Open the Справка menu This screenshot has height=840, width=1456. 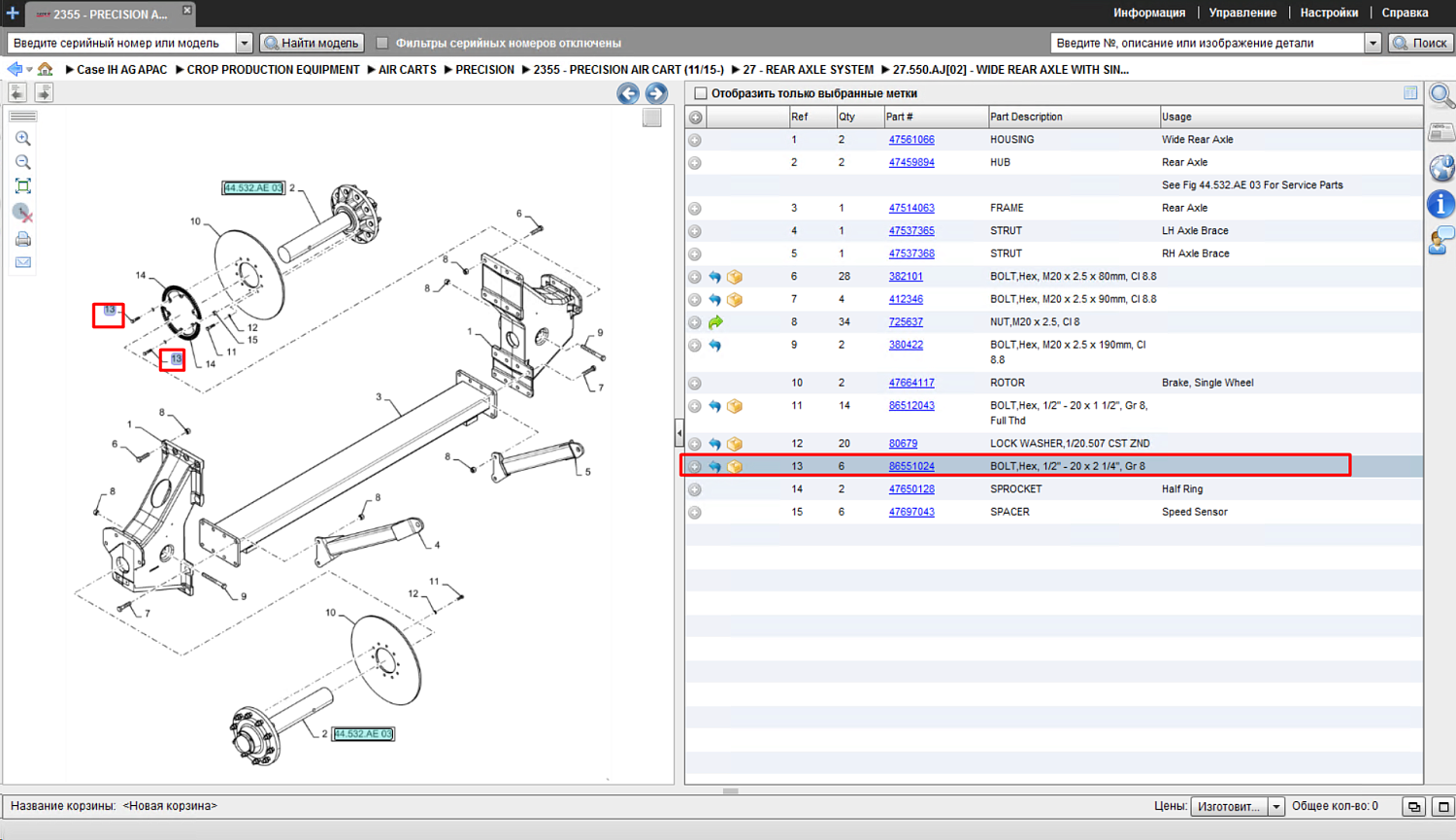coord(1405,13)
